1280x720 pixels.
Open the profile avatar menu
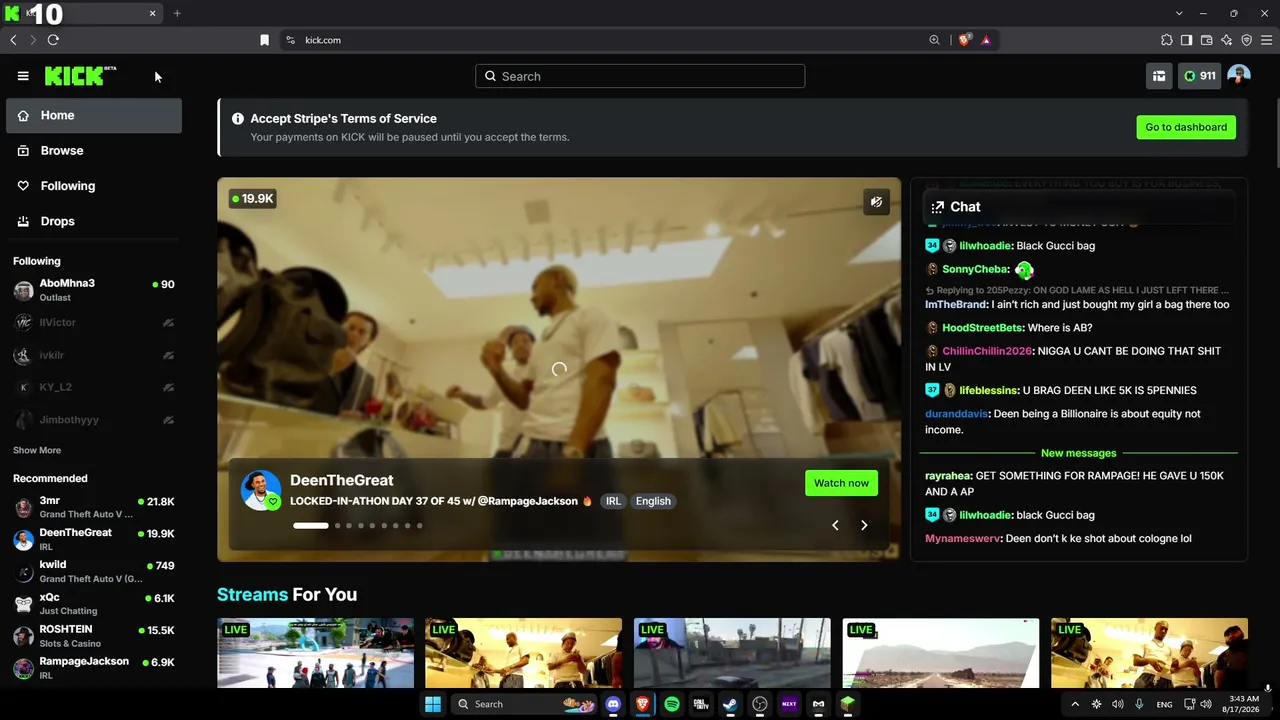pos(1238,76)
